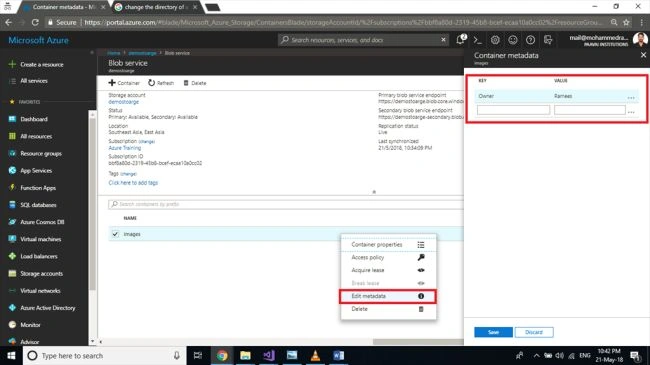Open the help question mark icon

pyautogui.click(x=530, y=40)
